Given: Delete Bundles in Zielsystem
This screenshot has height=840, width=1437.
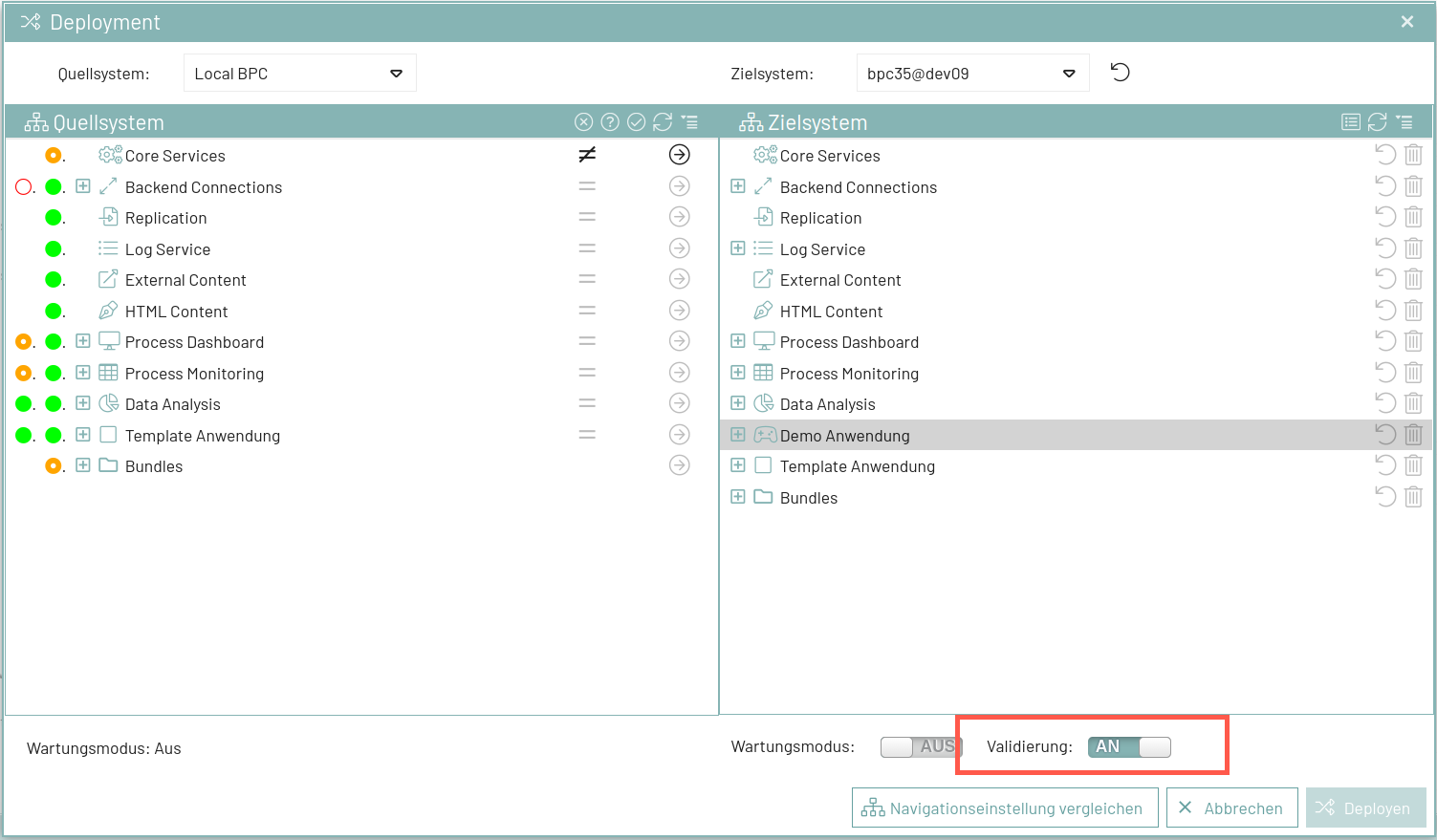Looking at the screenshot, I should pyautogui.click(x=1413, y=497).
